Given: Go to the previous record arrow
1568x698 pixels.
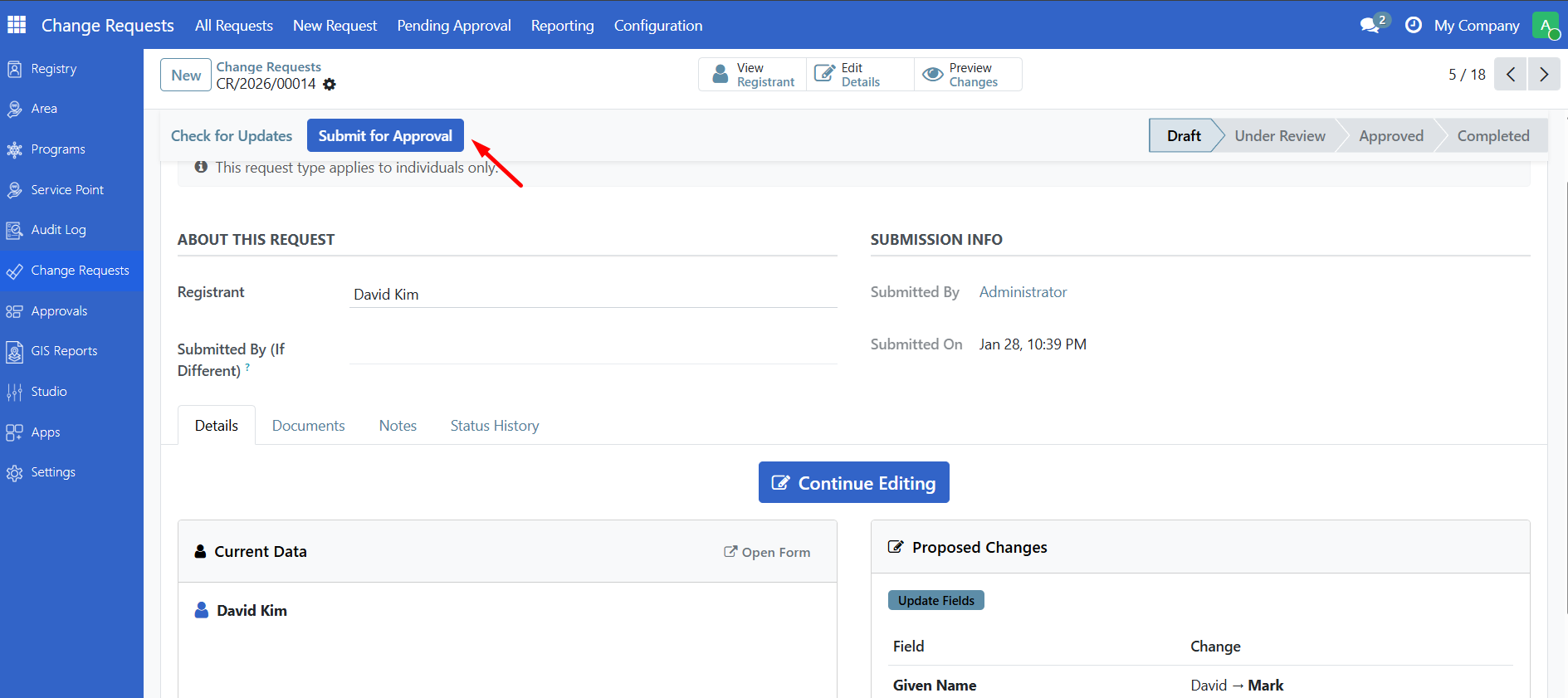Looking at the screenshot, I should point(1511,75).
